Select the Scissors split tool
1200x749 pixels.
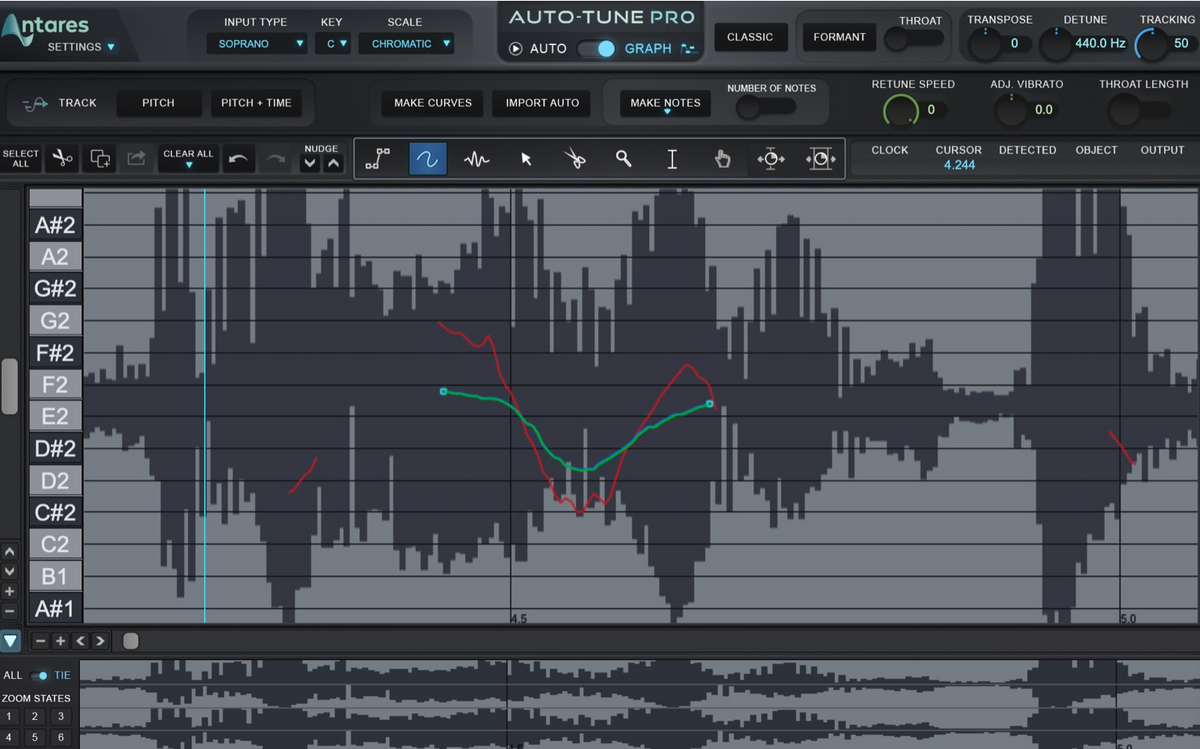pos(574,158)
